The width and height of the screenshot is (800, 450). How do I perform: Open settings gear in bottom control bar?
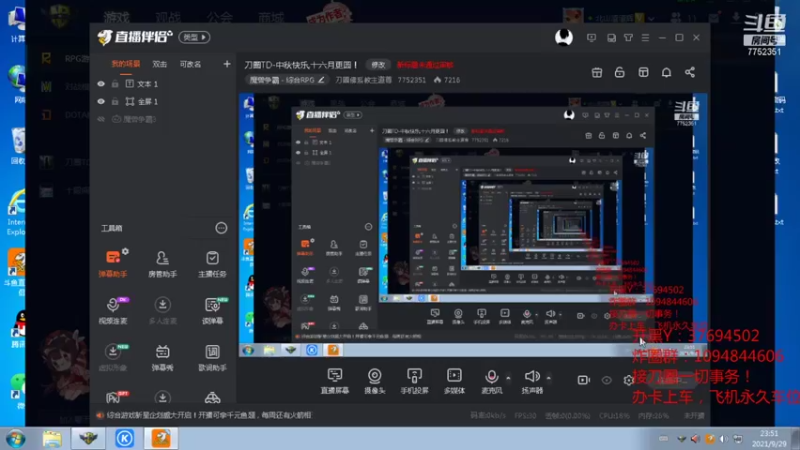pos(628,380)
